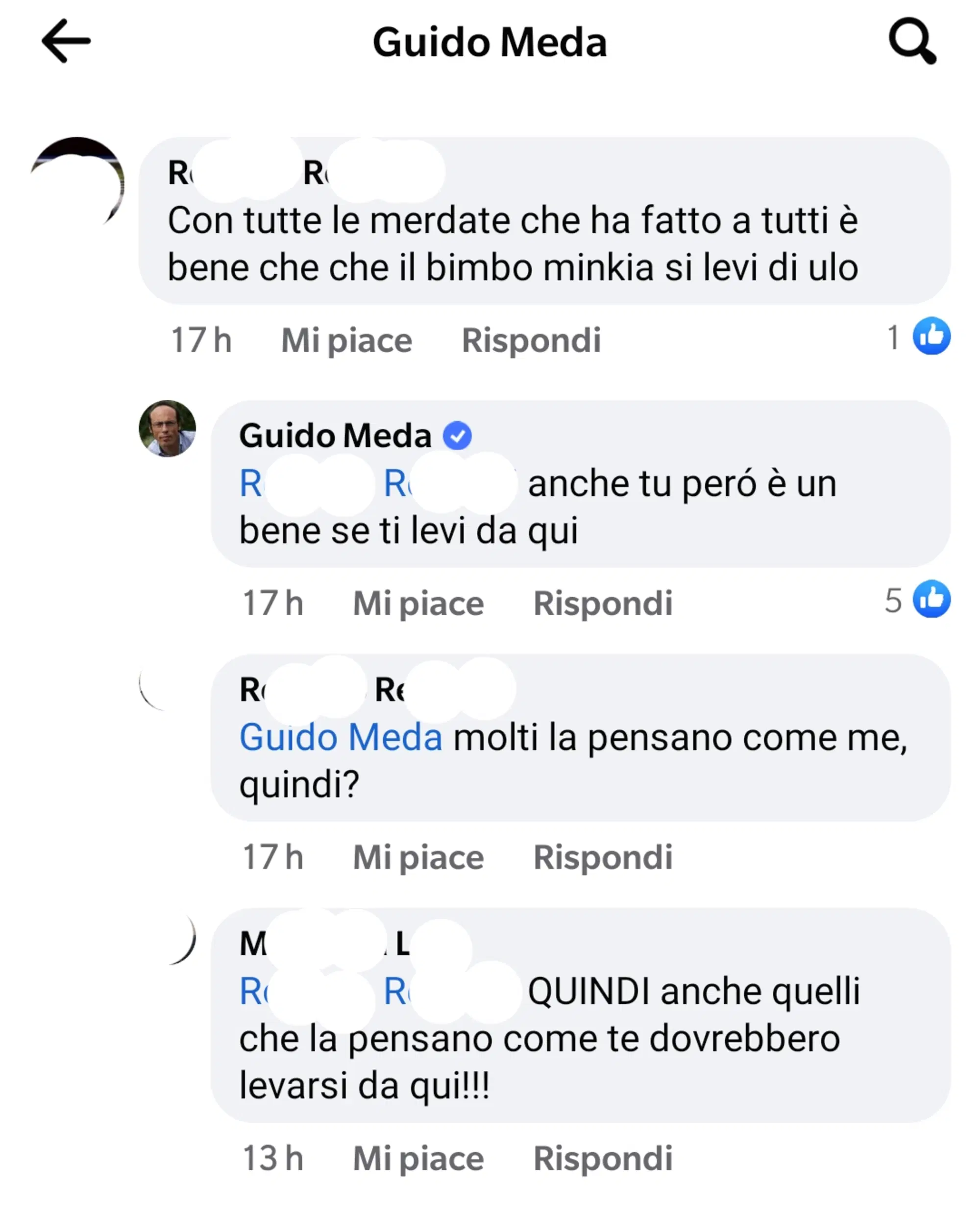
Task: Click the blue Guido Meda mention
Action: [341, 737]
